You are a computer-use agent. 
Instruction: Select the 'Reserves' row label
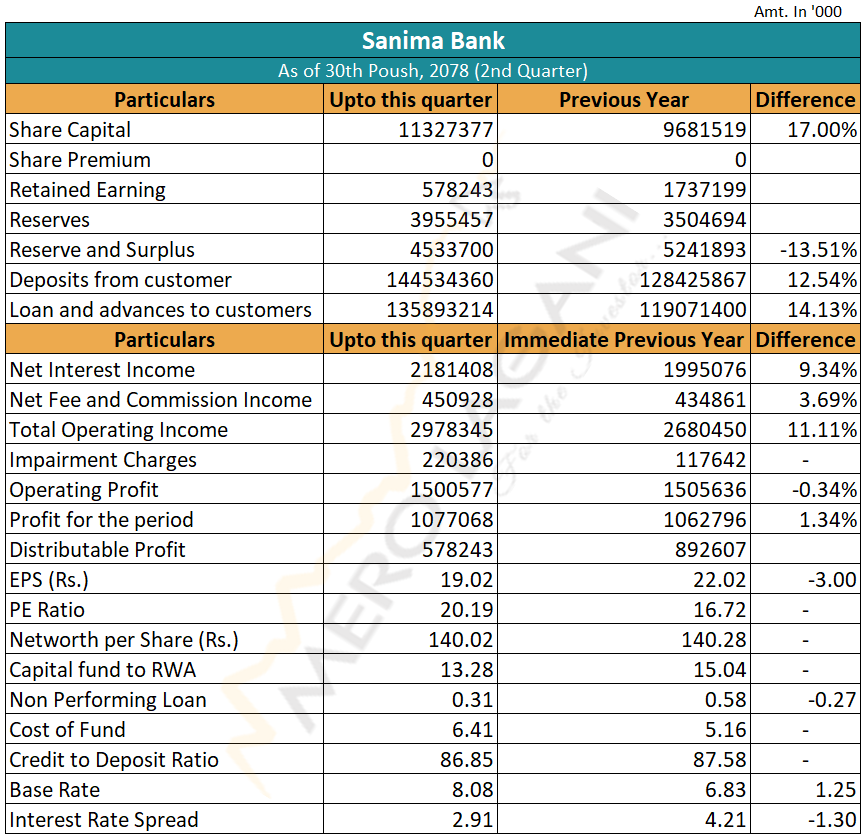coord(50,220)
